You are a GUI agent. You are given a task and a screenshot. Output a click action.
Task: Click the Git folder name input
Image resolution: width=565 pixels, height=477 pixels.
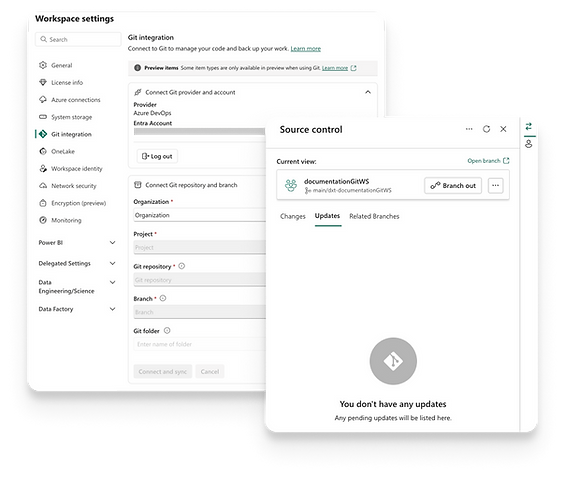coord(199,344)
